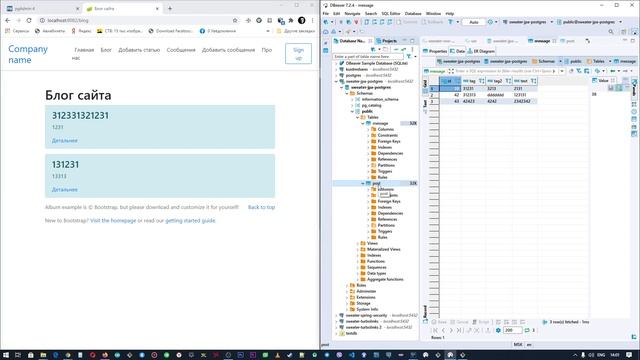Screen dimensions: 640x360
Task: Open Сообщения nav link
Action: click(181, 50)
